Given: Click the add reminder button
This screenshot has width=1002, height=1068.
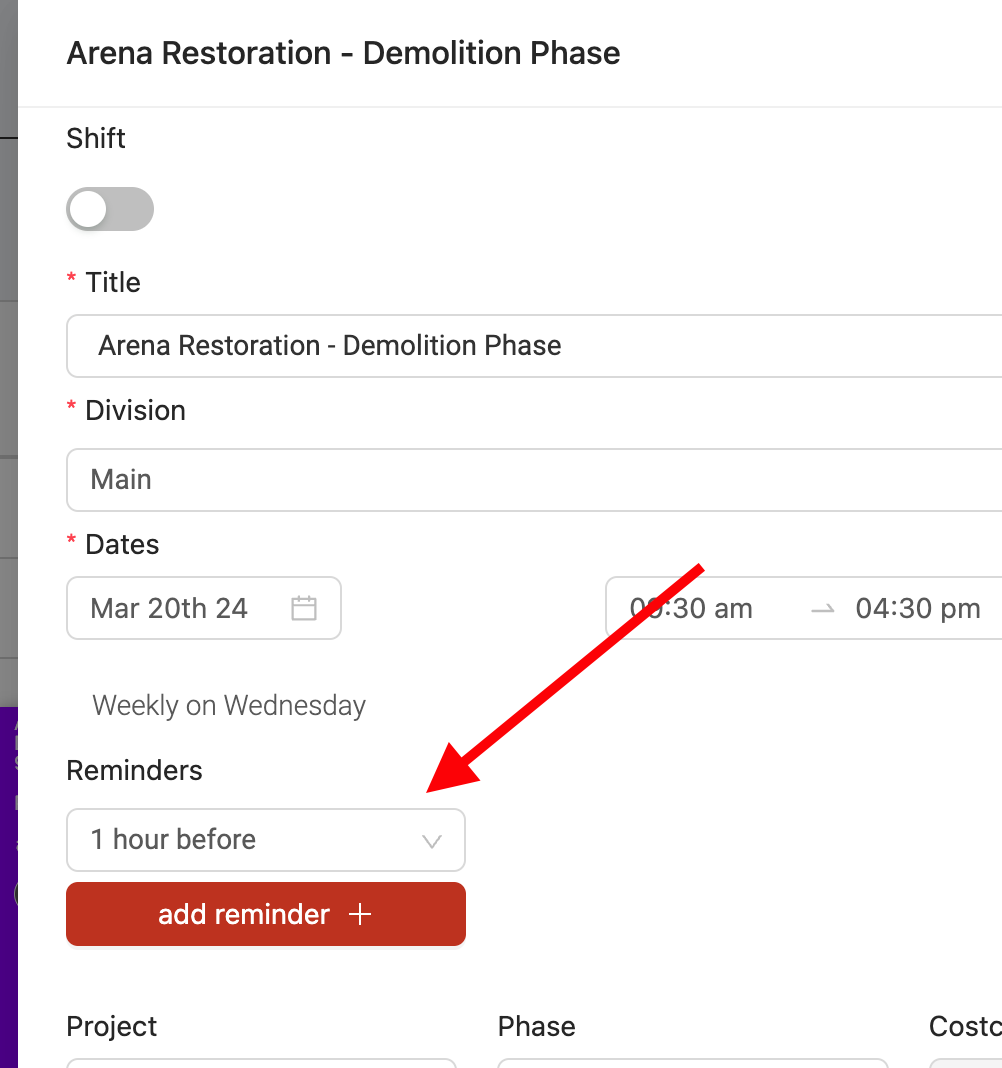Looking at the screenshot, I should tap(266, 914).
